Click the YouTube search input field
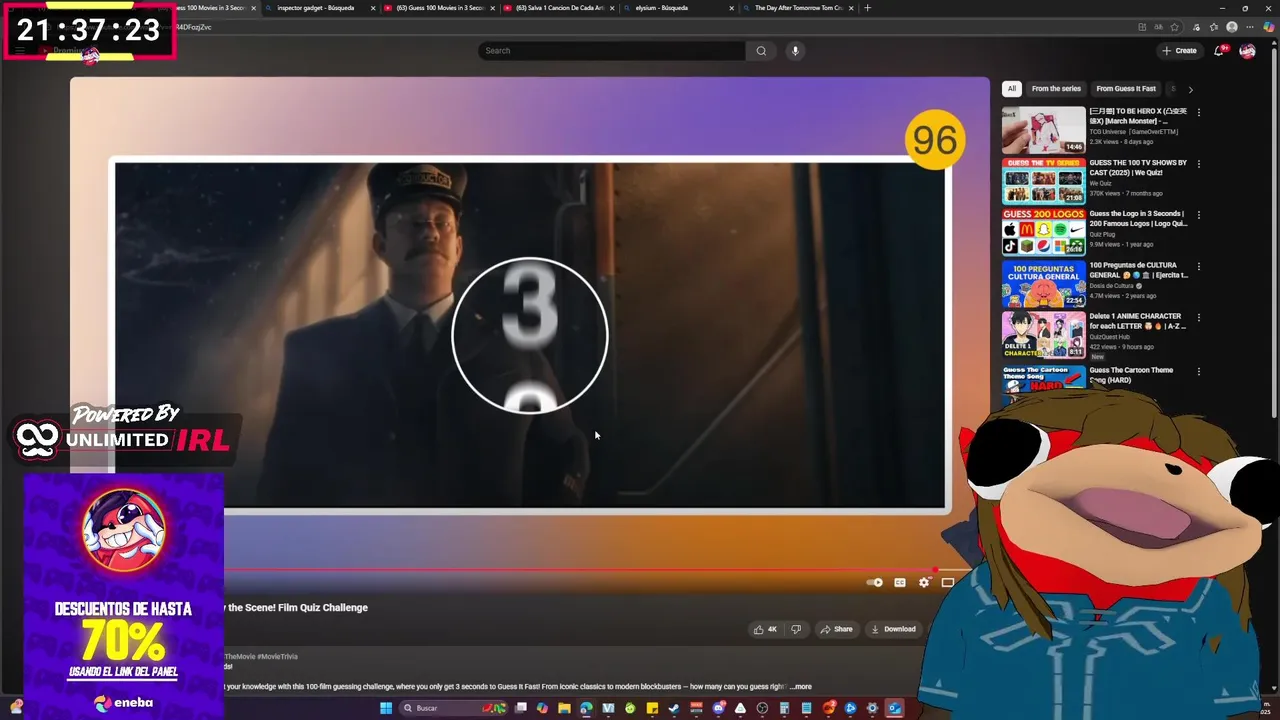Image resolution: width=1280 pixels, height=720 pixels. (x=612, y=51)
